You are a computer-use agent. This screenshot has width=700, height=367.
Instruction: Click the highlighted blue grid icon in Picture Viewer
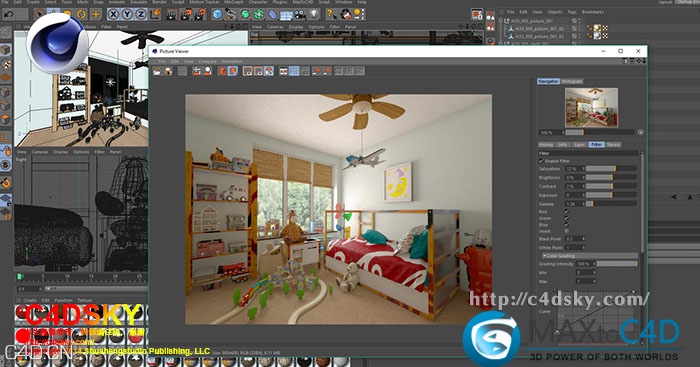click(x=294, y=71)
